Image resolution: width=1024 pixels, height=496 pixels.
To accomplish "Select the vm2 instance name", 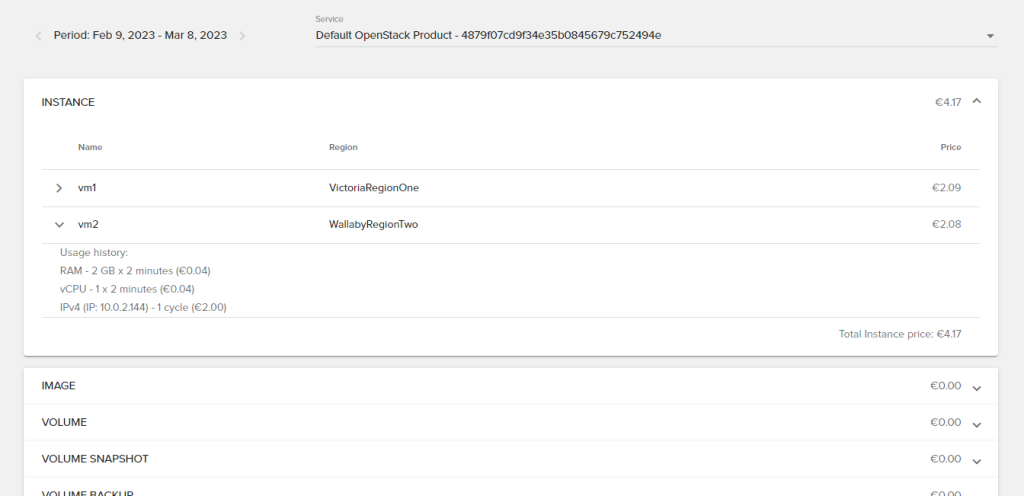I will tap(88, 225).
